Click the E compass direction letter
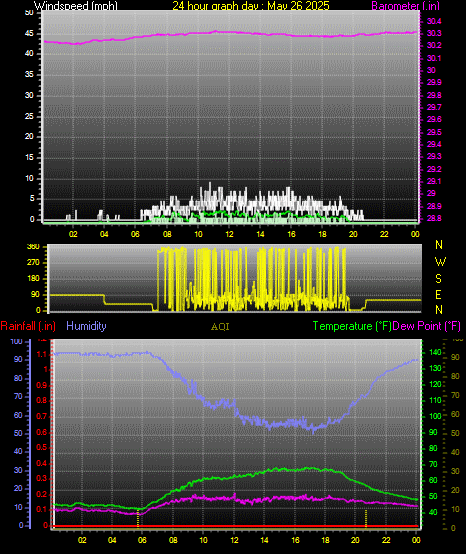 [x=438, y=294]
